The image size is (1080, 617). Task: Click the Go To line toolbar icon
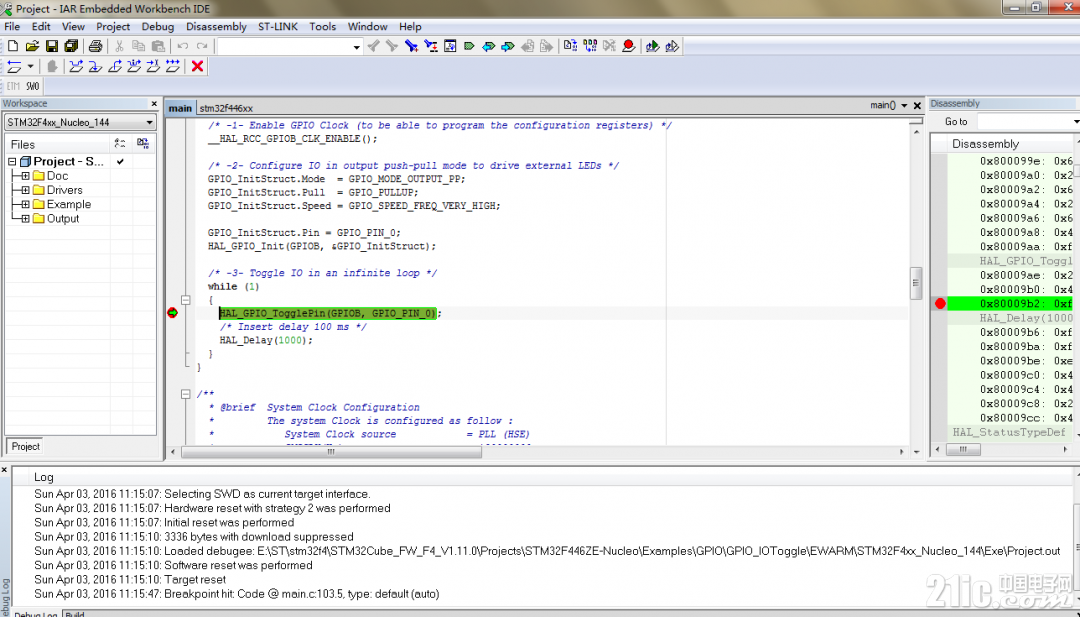450,46
